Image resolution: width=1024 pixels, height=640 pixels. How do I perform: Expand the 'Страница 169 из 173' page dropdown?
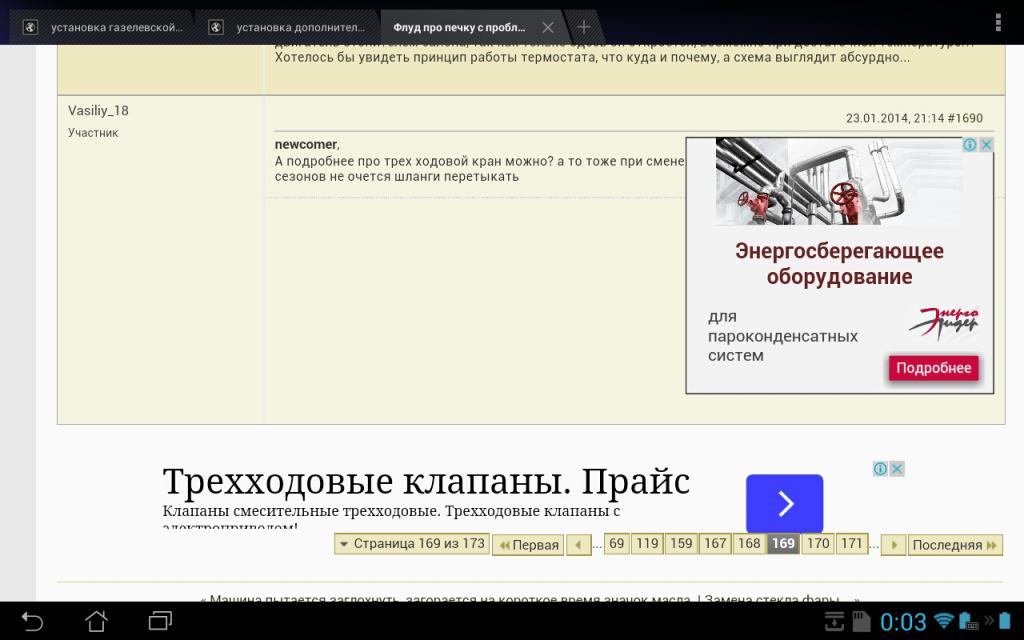[411, 544]
